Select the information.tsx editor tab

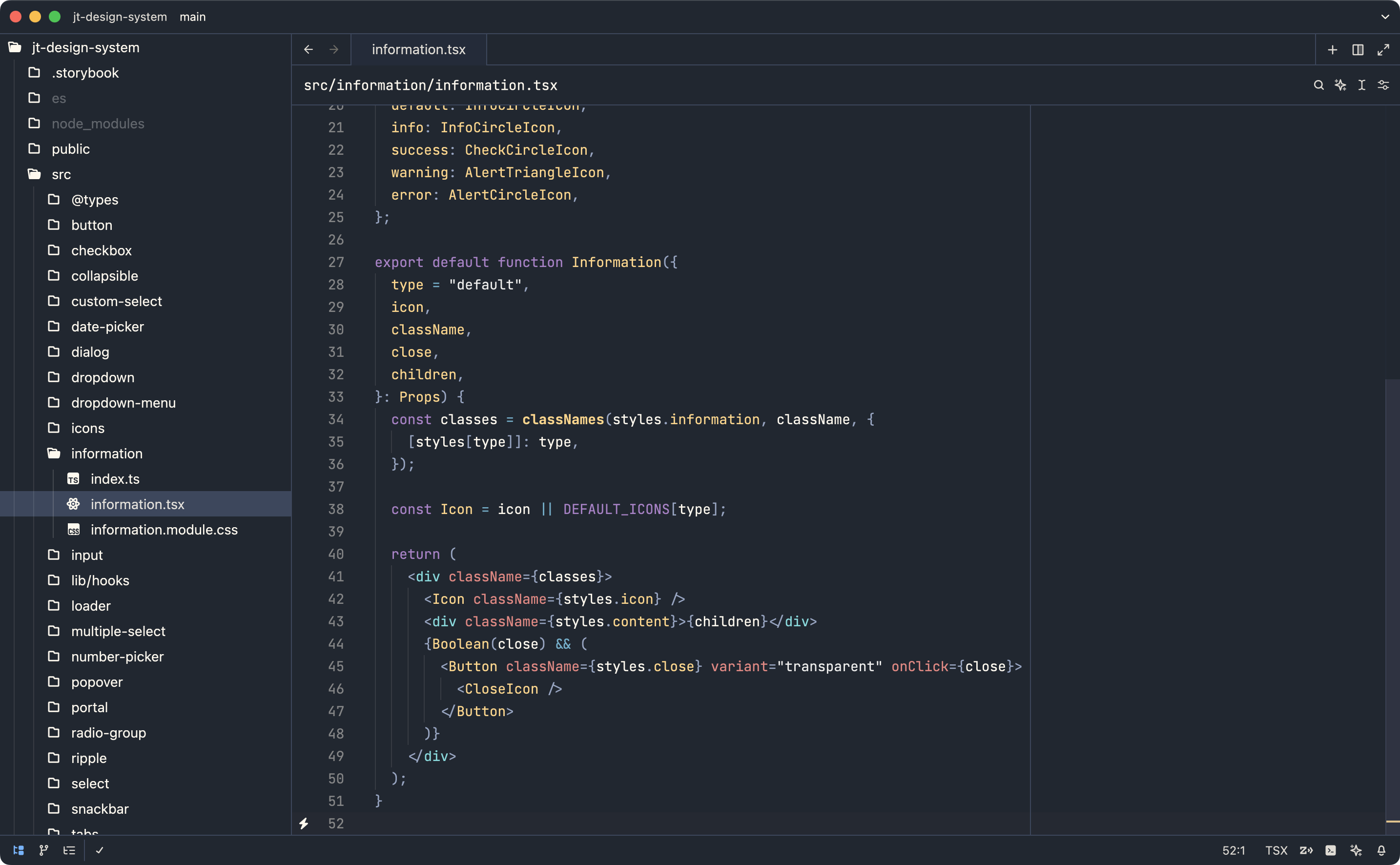pos(419,50)
